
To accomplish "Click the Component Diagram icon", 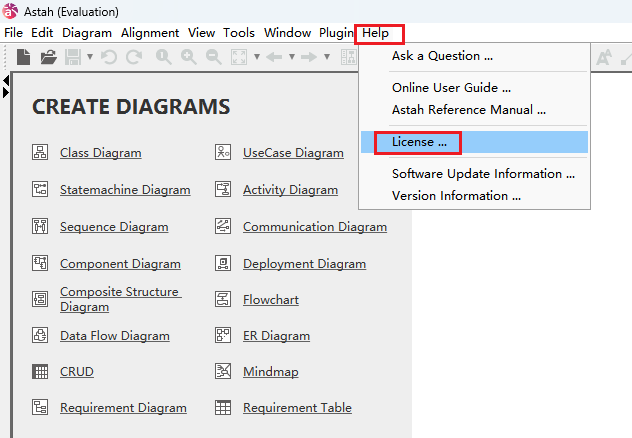I will (40, 263).
